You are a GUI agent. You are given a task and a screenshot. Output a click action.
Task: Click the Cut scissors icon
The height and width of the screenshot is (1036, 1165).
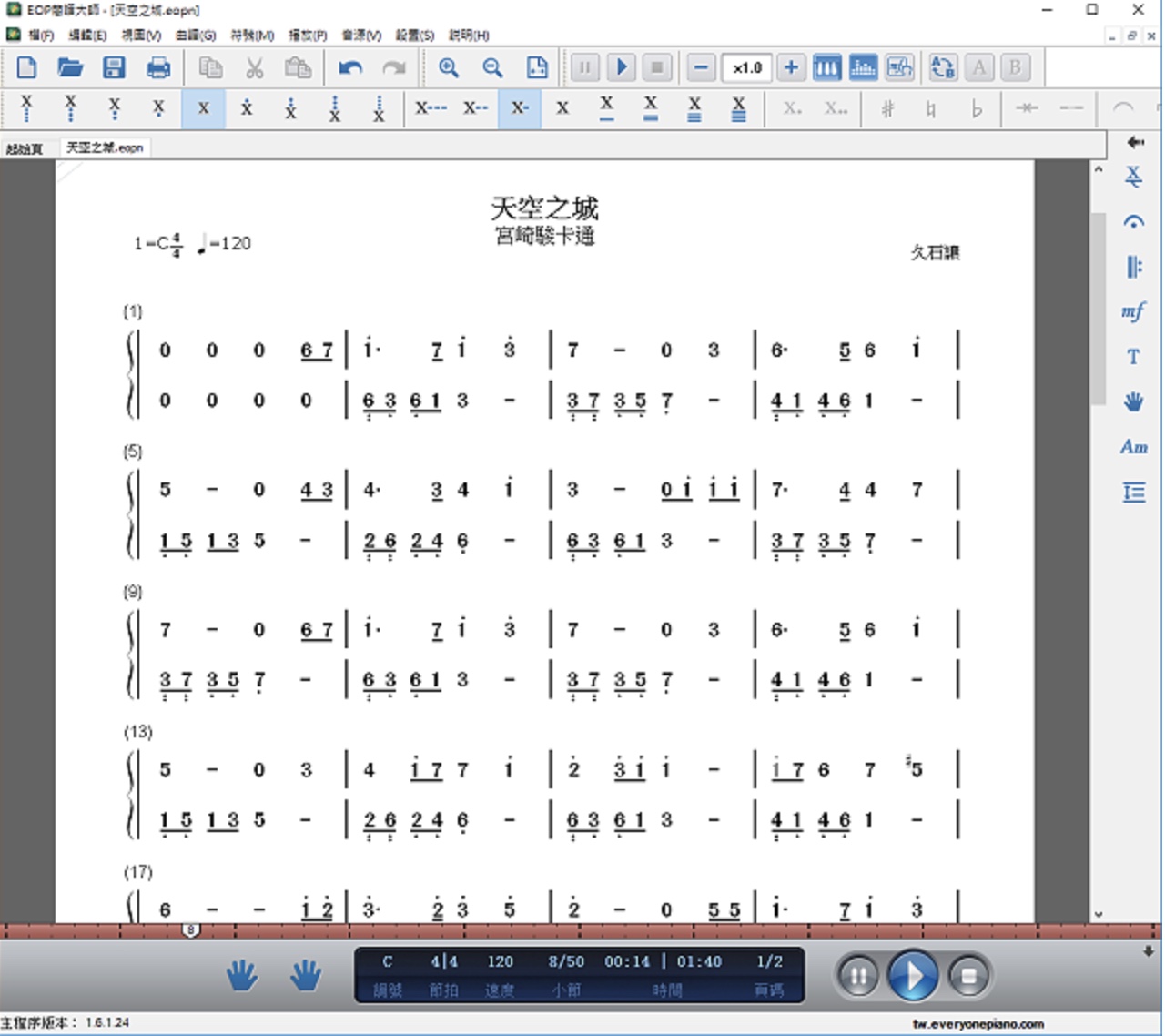(255, 67)
